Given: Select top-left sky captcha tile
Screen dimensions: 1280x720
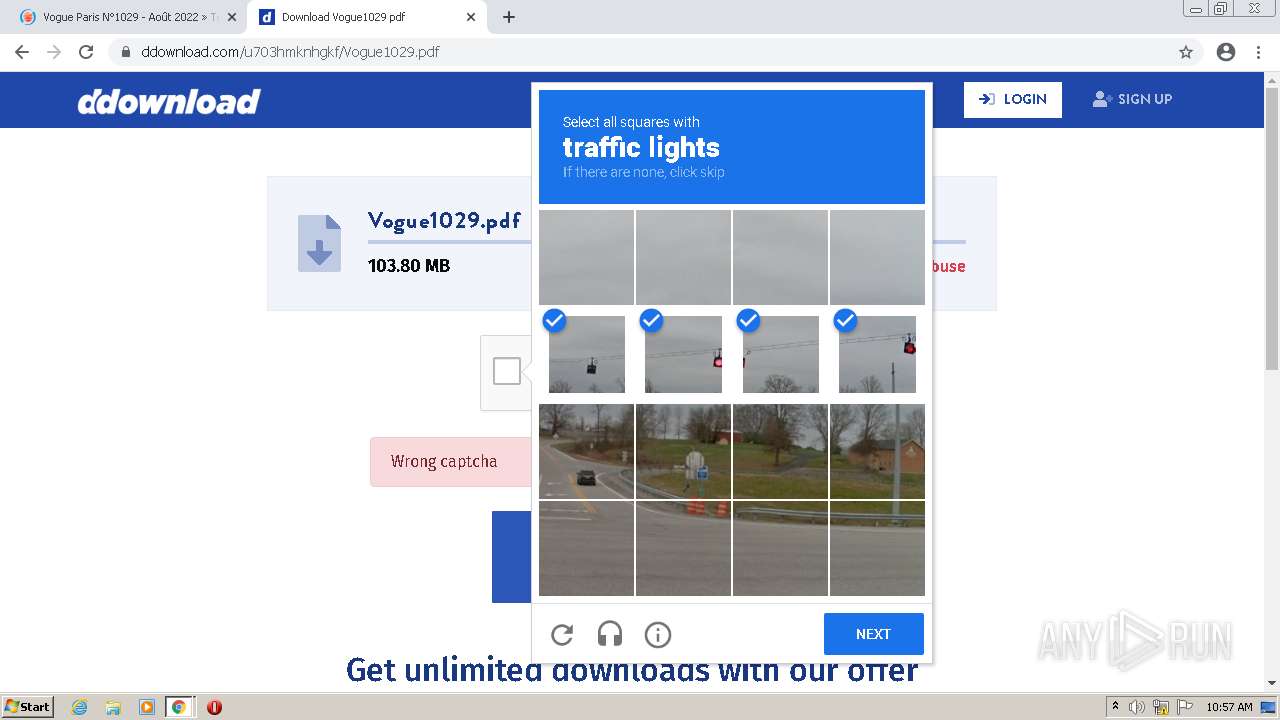Looking at the screenshot, I should coord(586,257).
